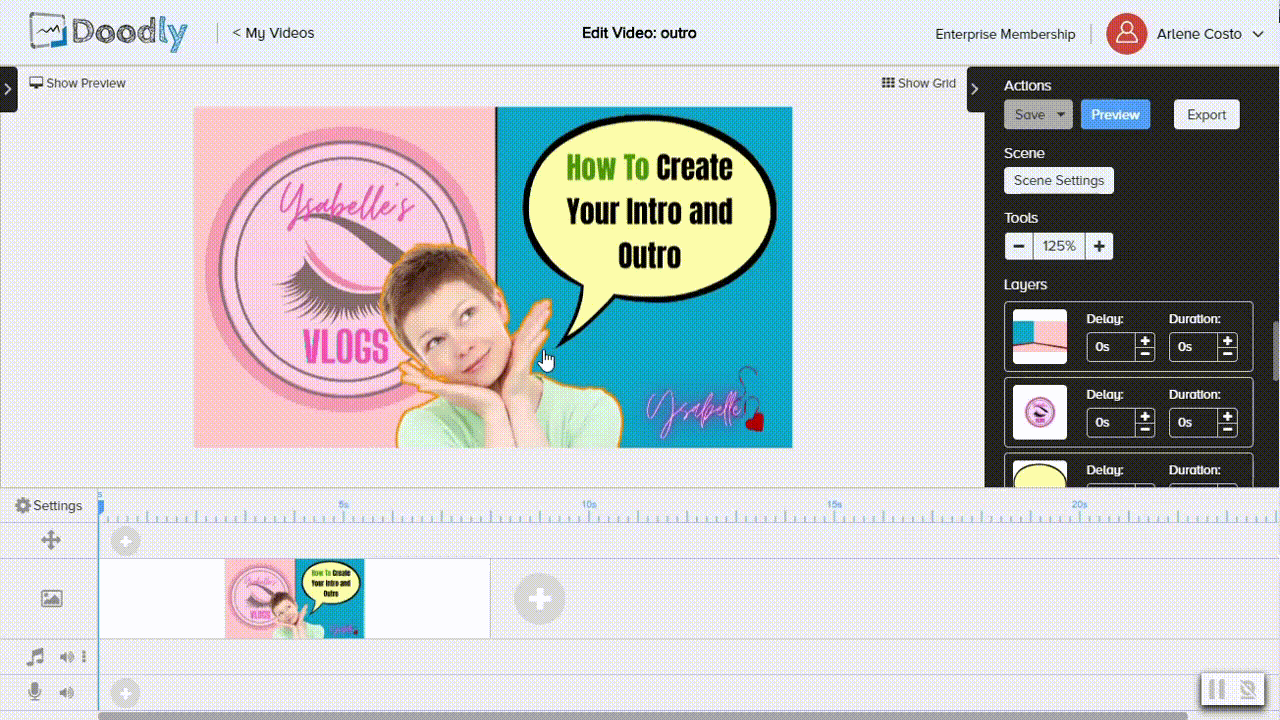Image resolution: width=1280 pixels, height=720 pixels.
Task: Open music track three-dot options
Action: 84,657
